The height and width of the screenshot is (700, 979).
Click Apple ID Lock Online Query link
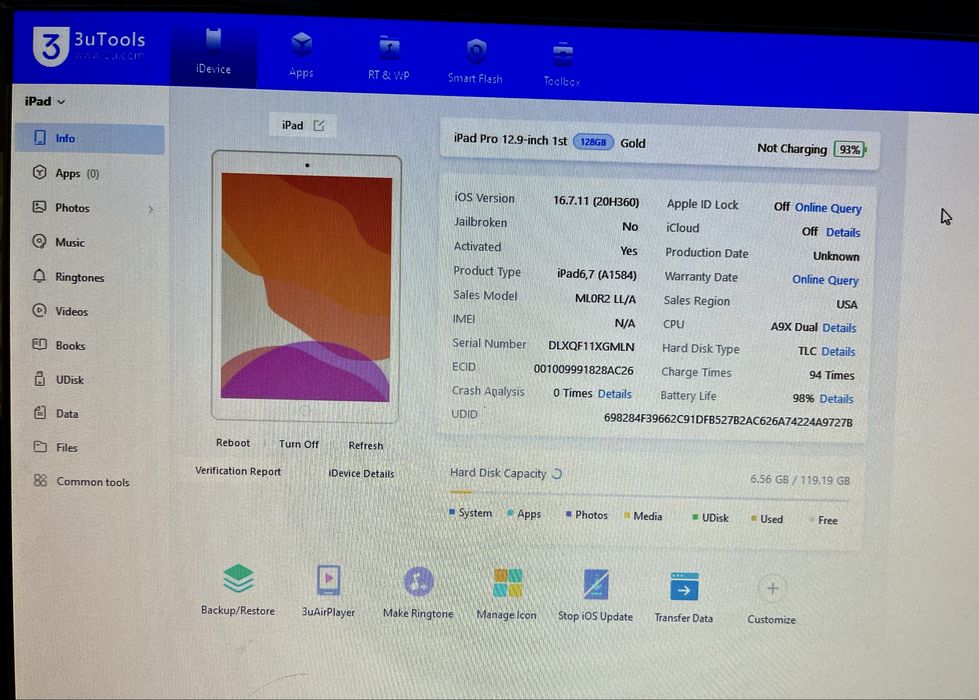(x=828, y=208)
